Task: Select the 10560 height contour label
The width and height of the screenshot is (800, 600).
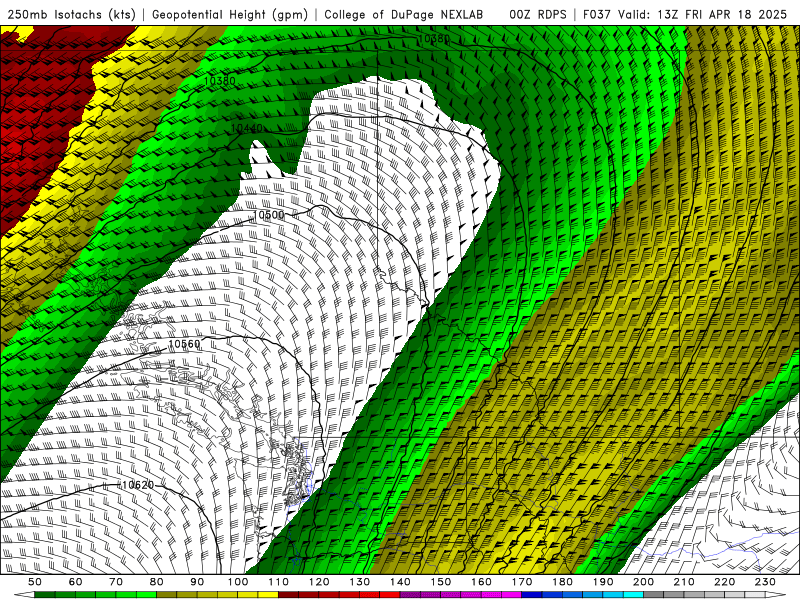Action: [x=184, y=344]
